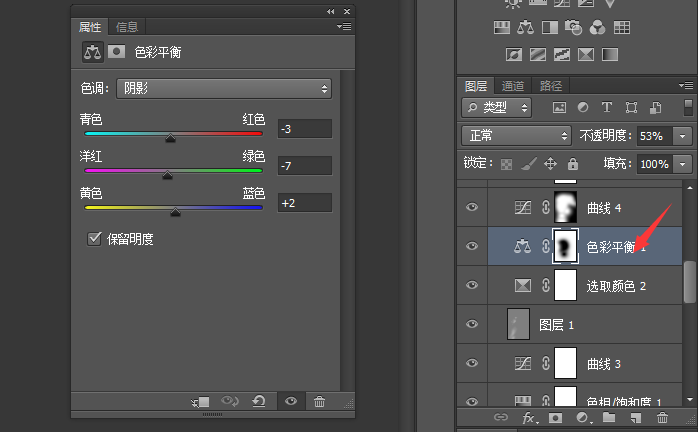The height and width of the screenshot is (432, 698).
Task: Filter layers by adjustment layers icon
Action: click(583, 107)
